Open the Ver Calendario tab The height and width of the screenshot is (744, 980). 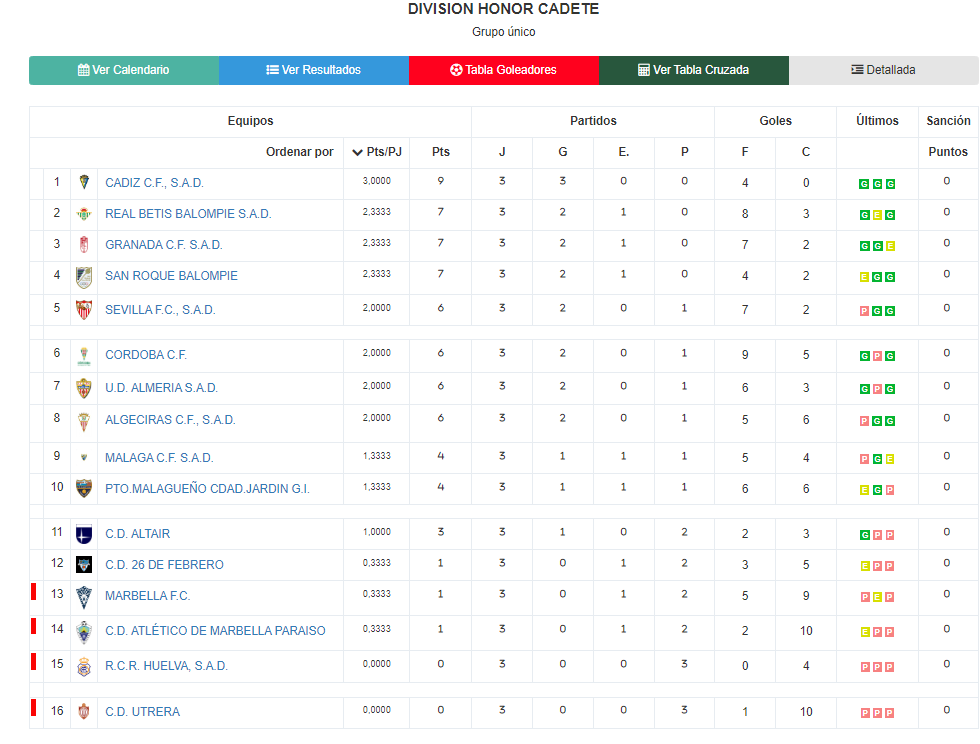click(x=124, y=70)
